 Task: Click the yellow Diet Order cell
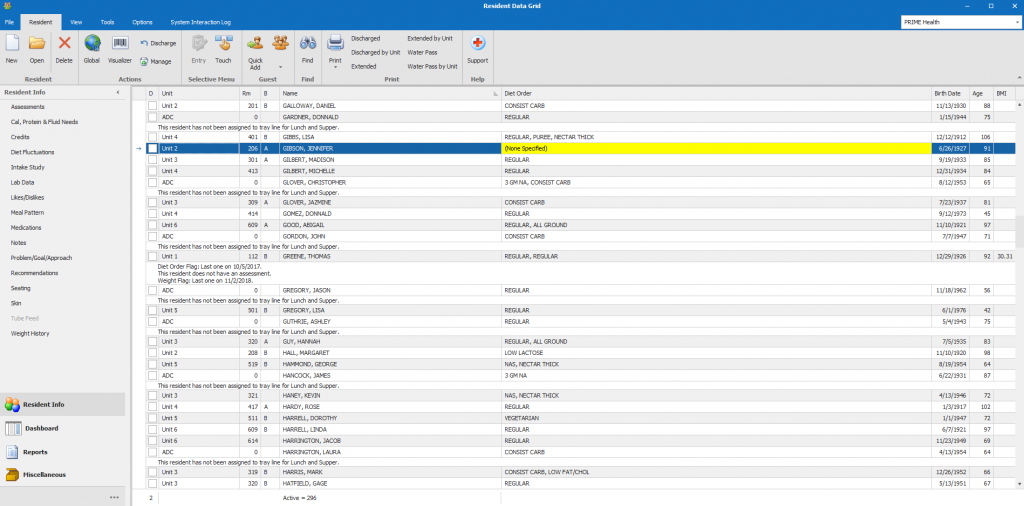coord(715,148)
